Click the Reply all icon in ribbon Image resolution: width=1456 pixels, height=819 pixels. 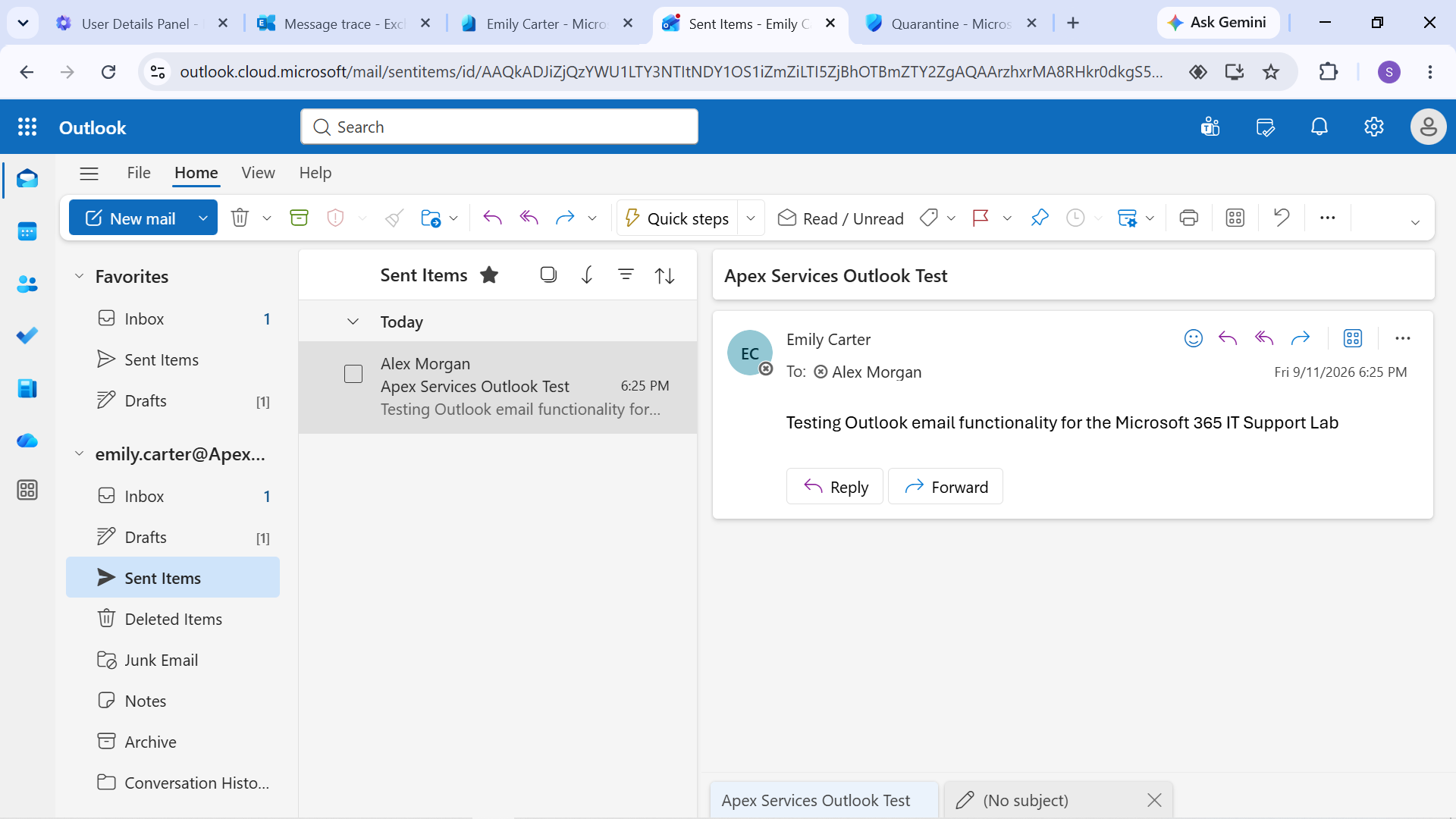pos(529,218)
